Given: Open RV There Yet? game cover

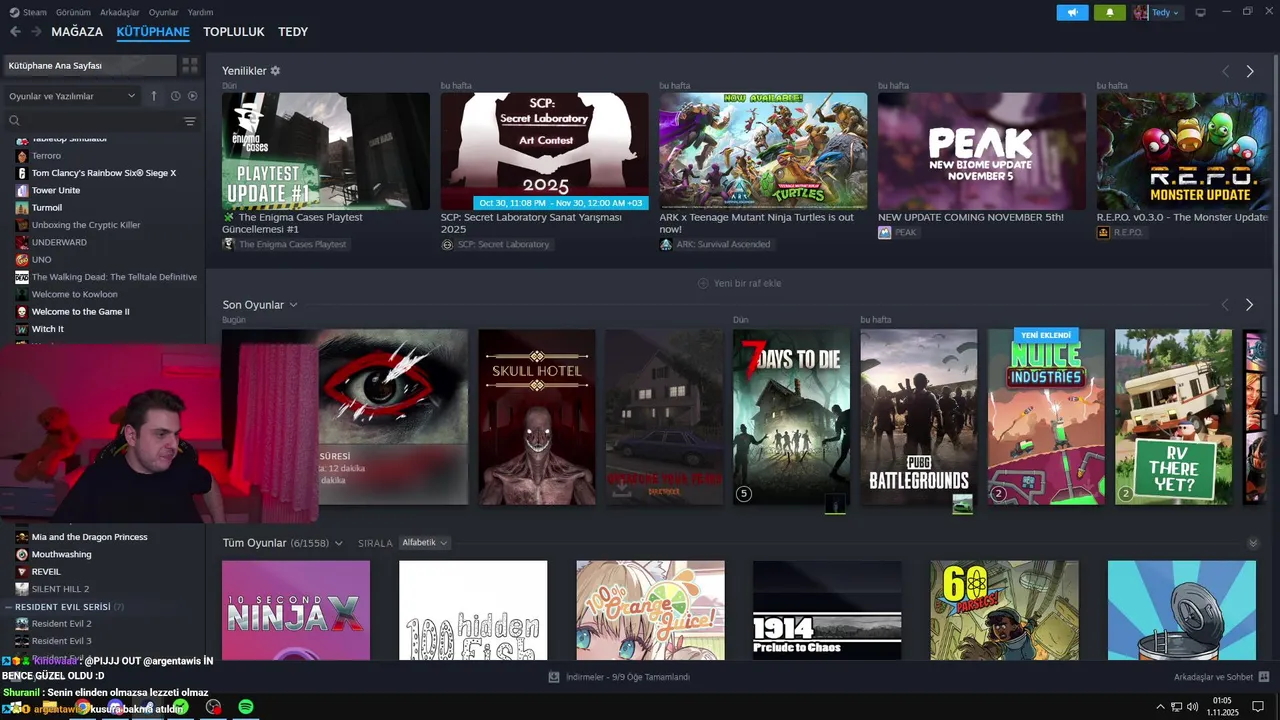Looking at the screenshot, I should click(x=1174, y=417).
